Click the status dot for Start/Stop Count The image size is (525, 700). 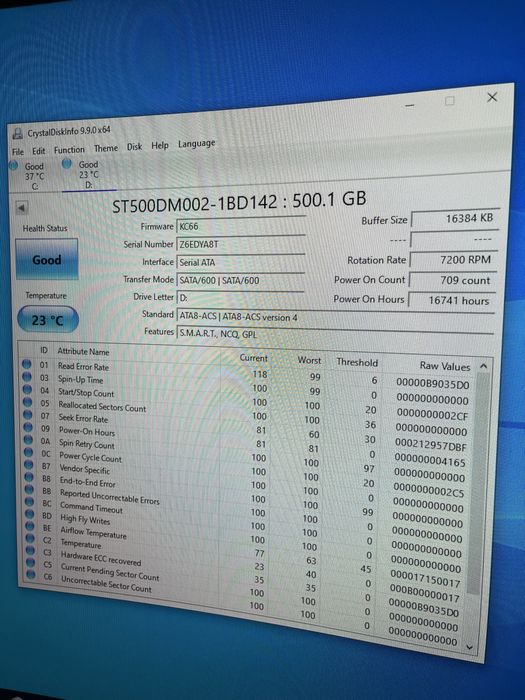[28, 389]
